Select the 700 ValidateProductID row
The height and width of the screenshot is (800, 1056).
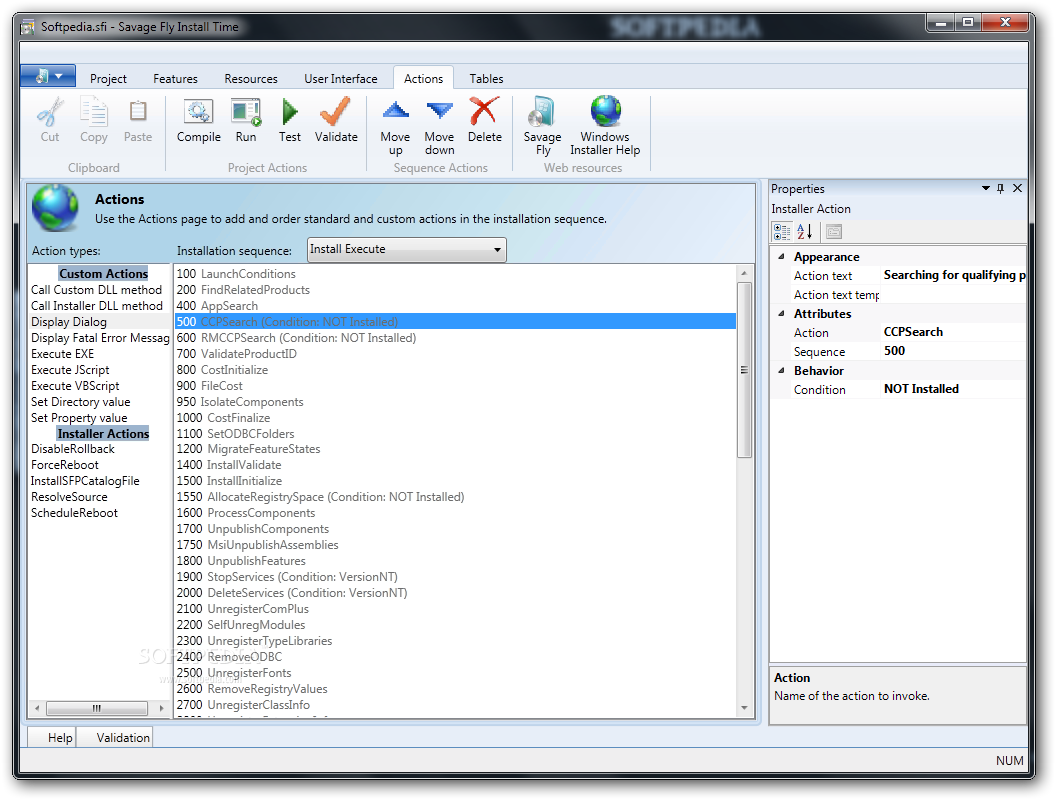tap(455, 354)
